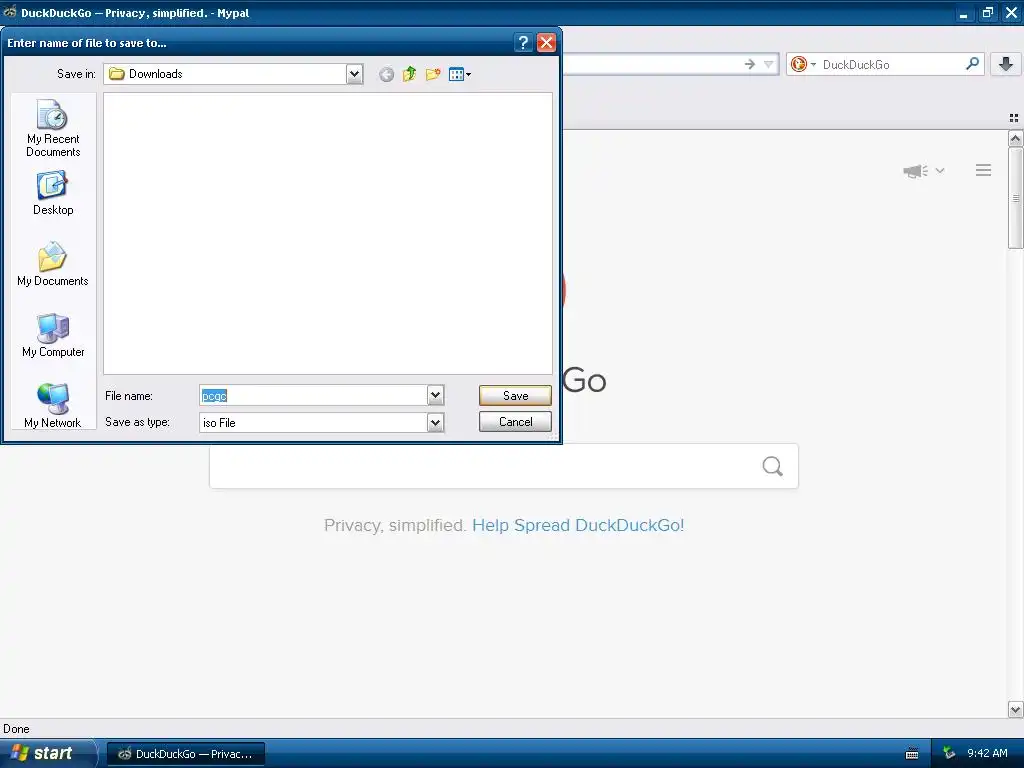Image resolution: width=1024 pixels, height=768 pixels.
Task: Expand the Save in folder dropdown
Action: tap(354, 74)
